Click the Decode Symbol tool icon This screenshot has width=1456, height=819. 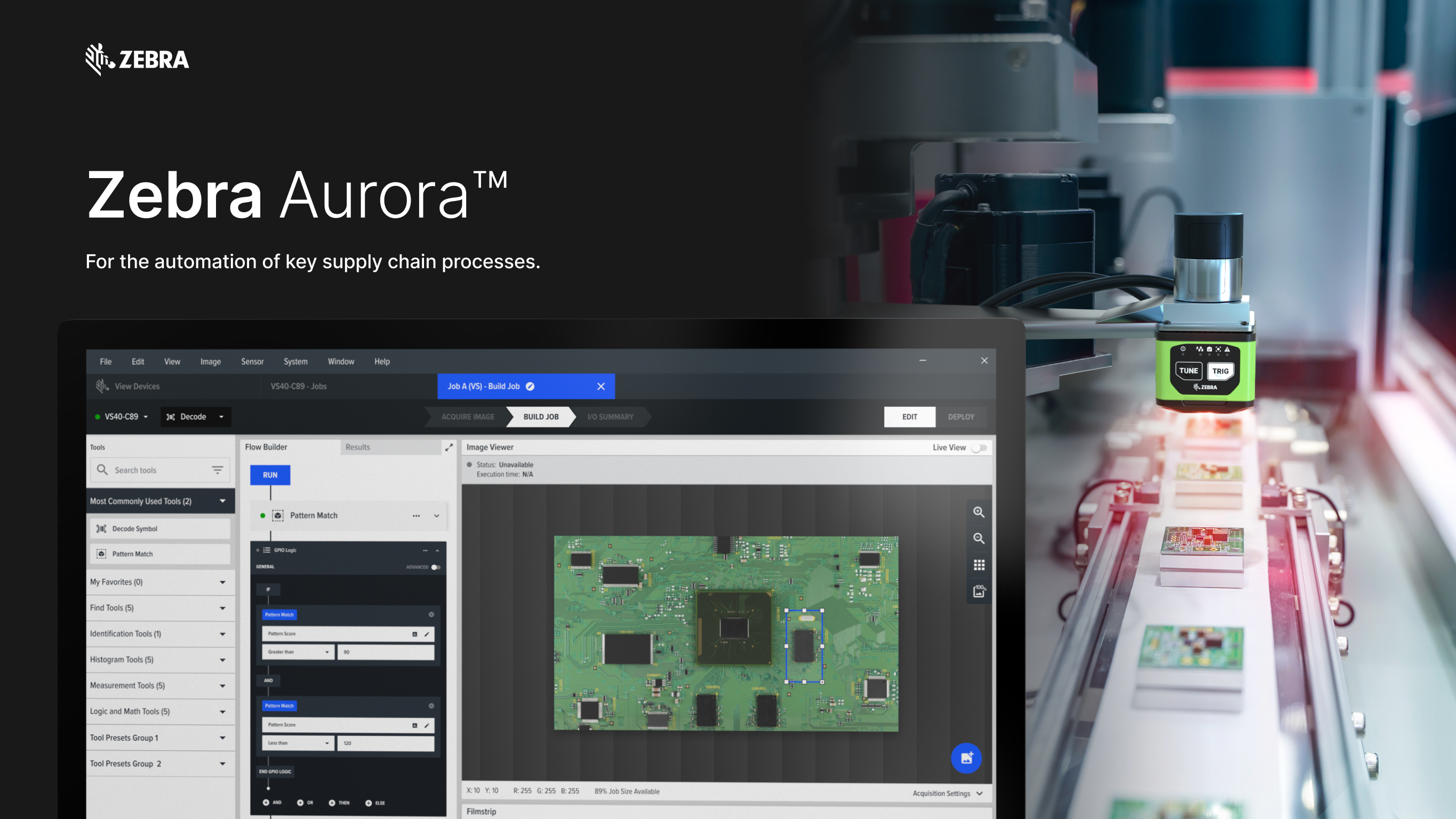[101, 528]
